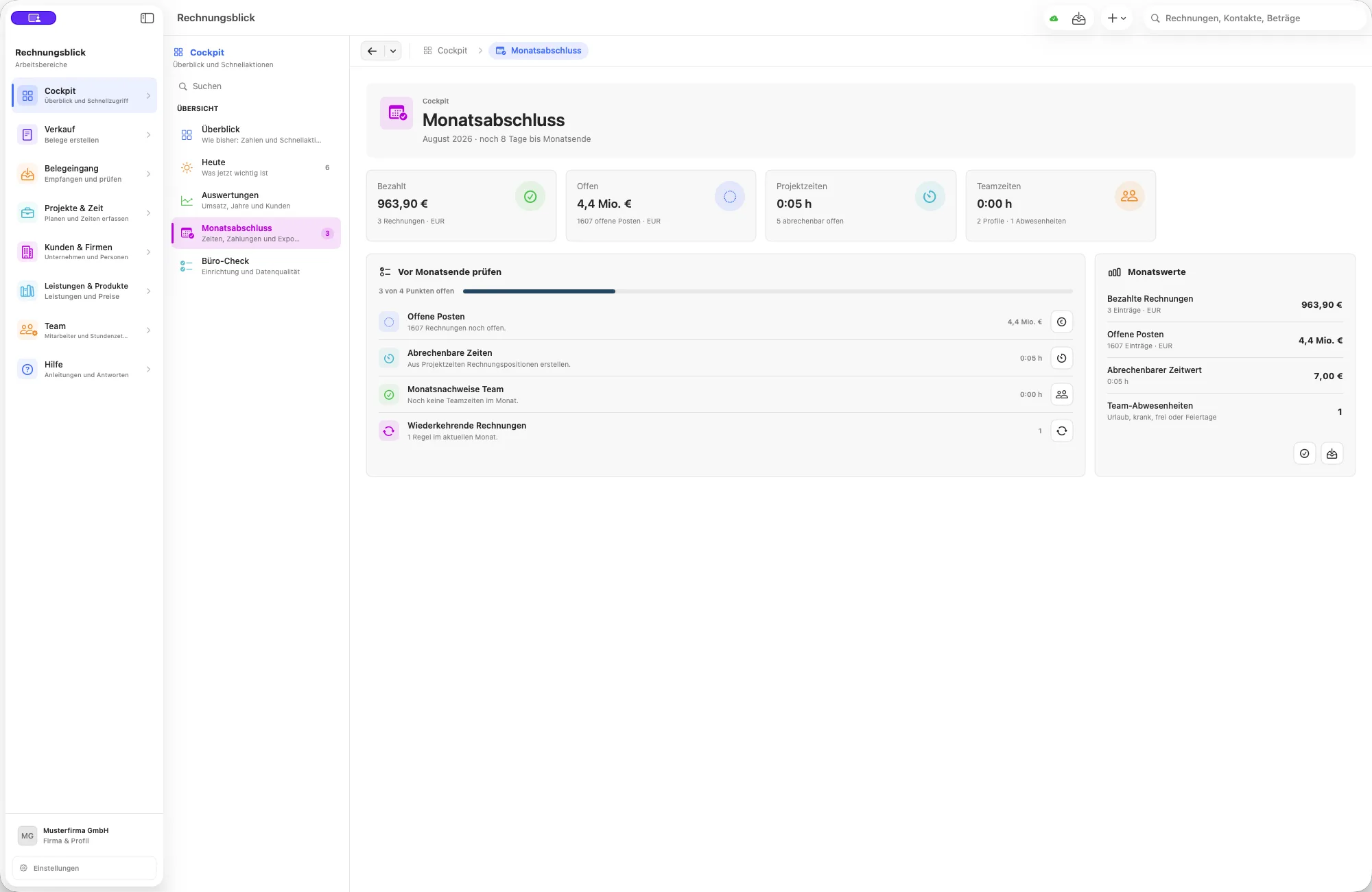Viewport: 1372px width, 892px height.
Task: Expand the Hilfe chevron
Action: [148, 370]
